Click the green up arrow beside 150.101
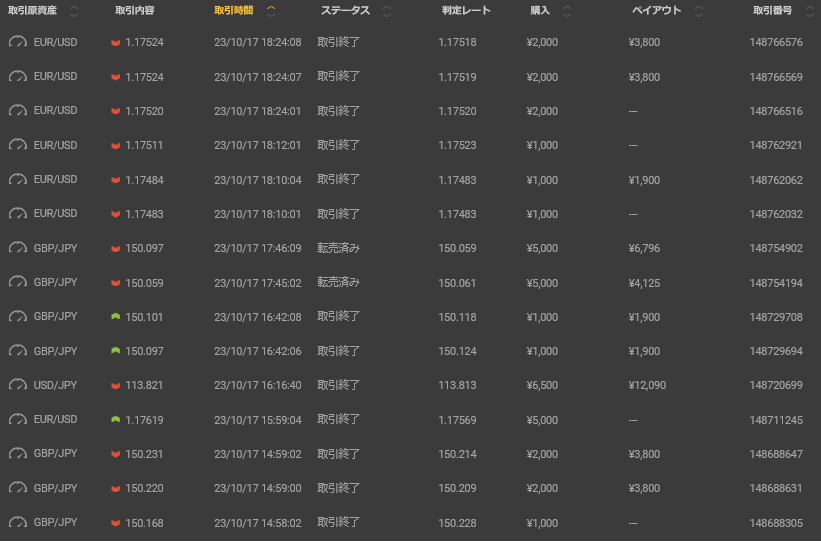Screen dimensions: 821x544 coord(115,317)
